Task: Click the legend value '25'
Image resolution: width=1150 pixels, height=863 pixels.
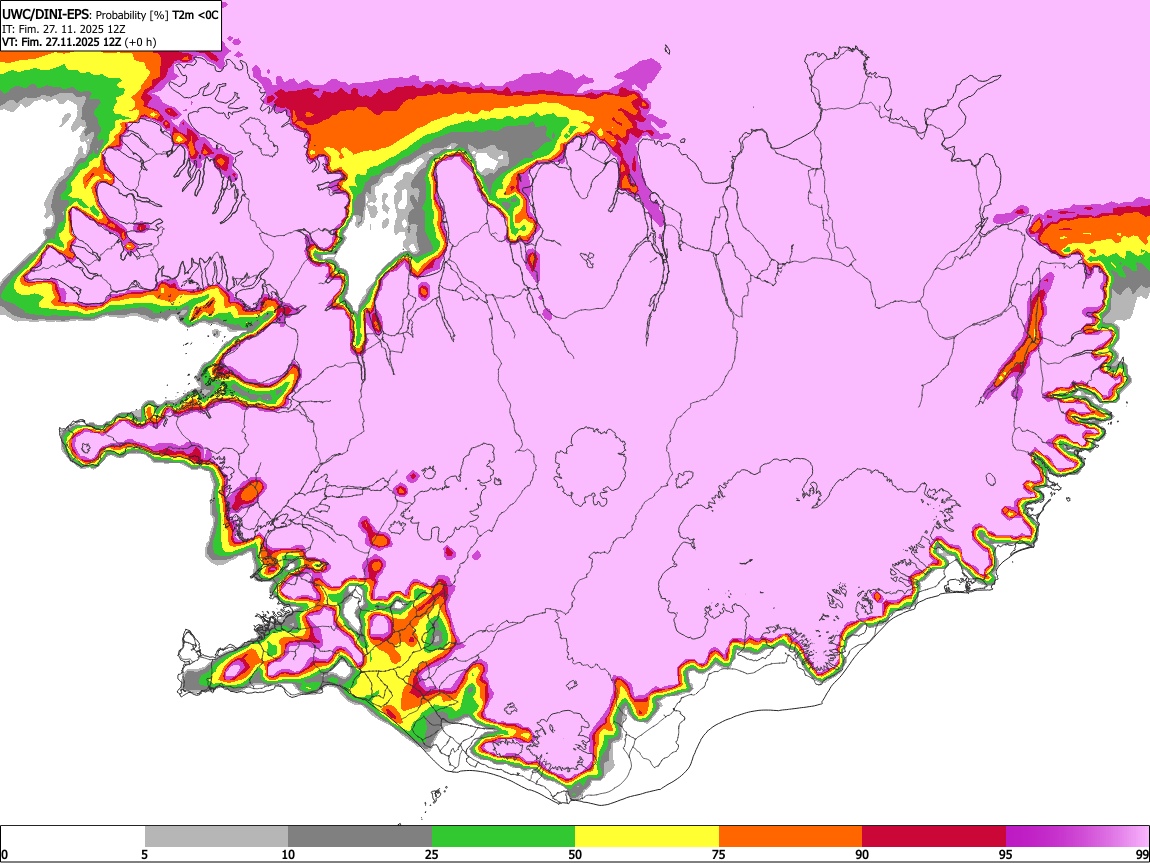Action: click(432, 854)
